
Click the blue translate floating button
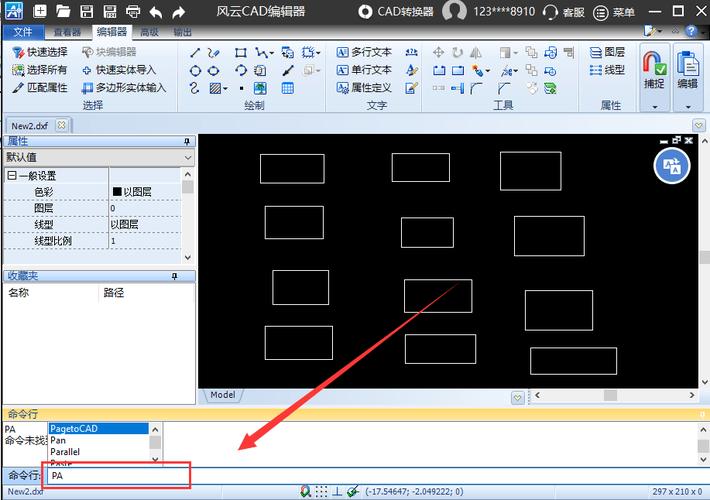point(672,165)
